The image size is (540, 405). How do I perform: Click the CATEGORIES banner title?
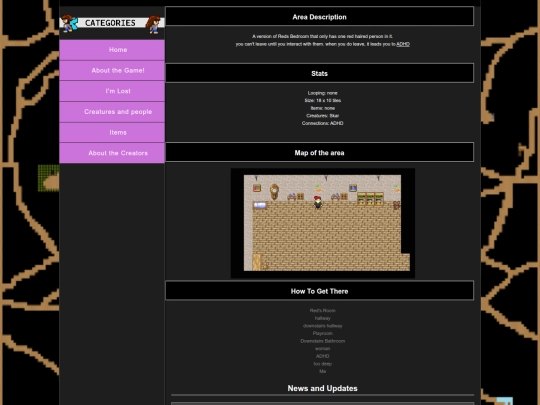point(110,23)
